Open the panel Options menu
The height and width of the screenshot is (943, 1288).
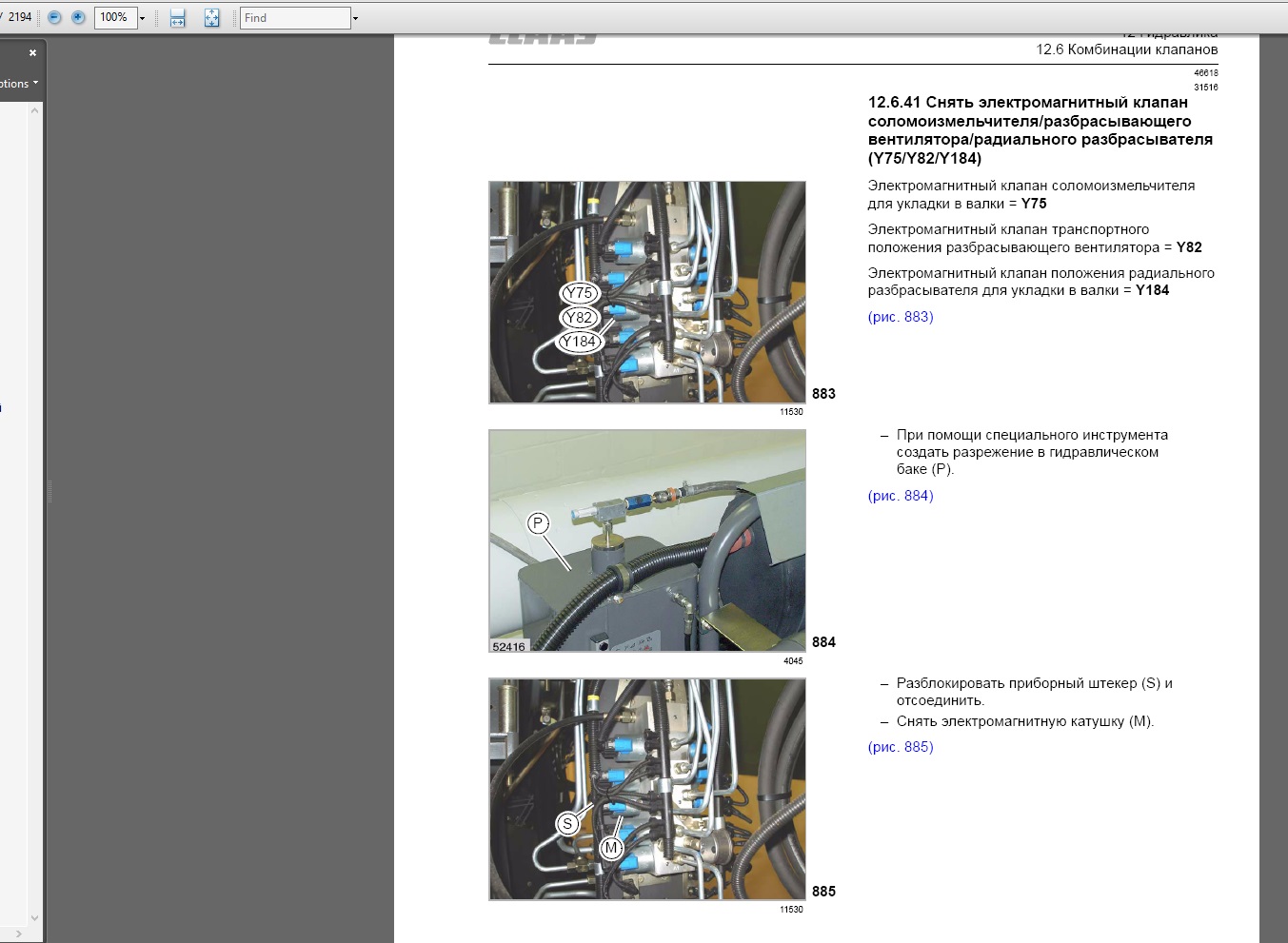tap(19, 84)
